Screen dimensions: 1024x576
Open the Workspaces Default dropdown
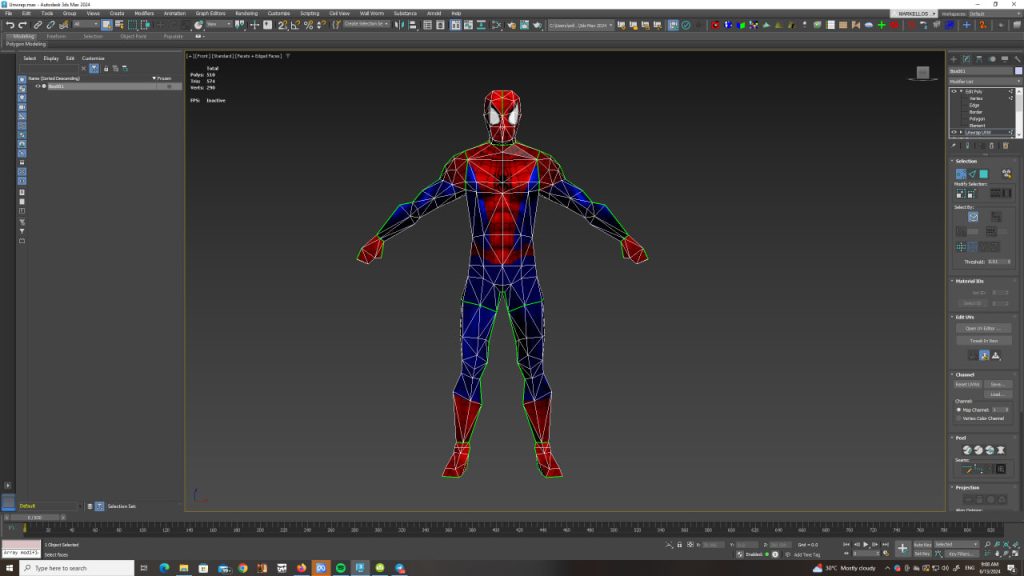[995, 14]
